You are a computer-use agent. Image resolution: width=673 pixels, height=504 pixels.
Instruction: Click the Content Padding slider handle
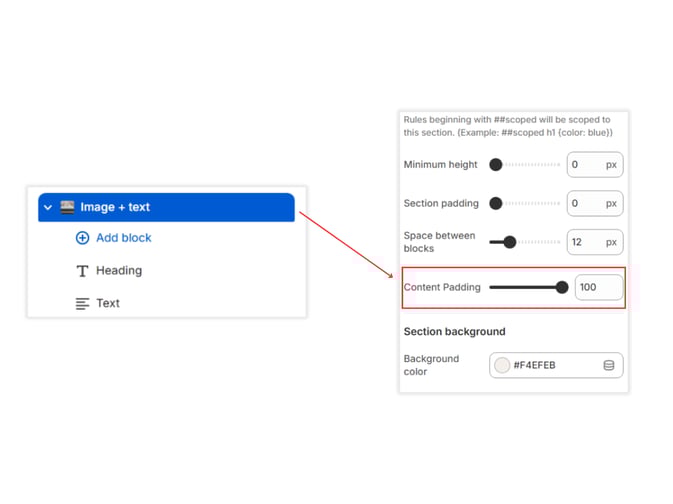click(x=562, y=287)
